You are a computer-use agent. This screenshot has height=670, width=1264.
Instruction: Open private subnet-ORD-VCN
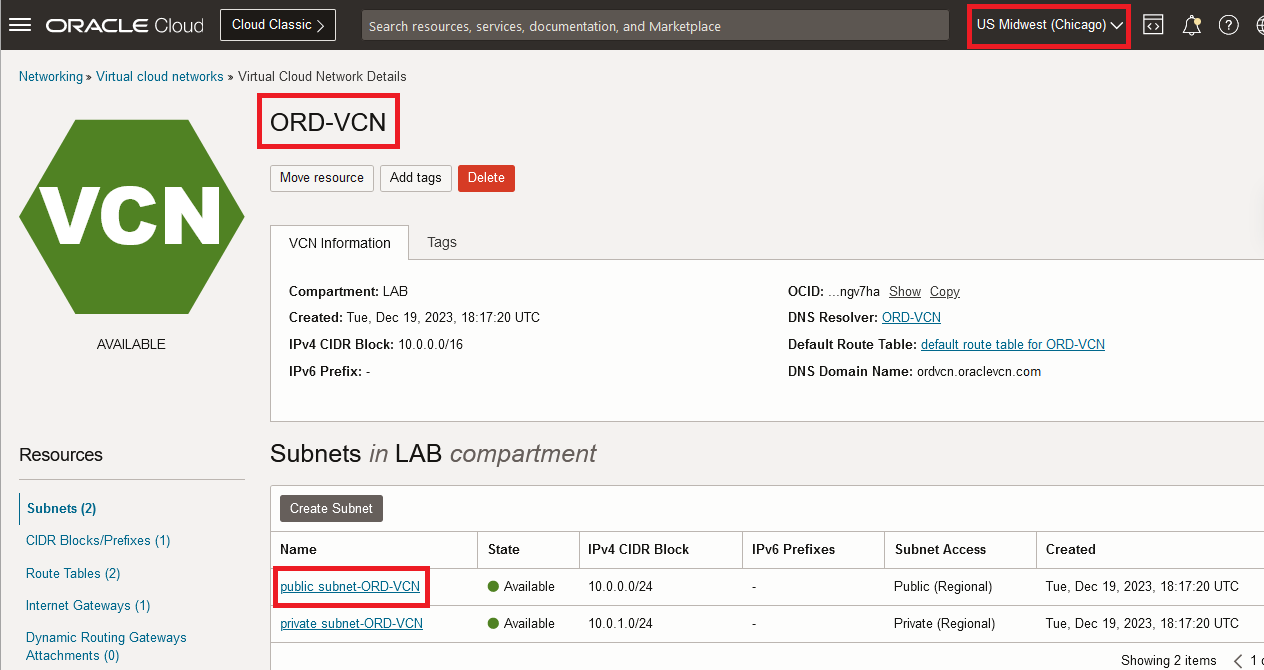tap(351, 623)
